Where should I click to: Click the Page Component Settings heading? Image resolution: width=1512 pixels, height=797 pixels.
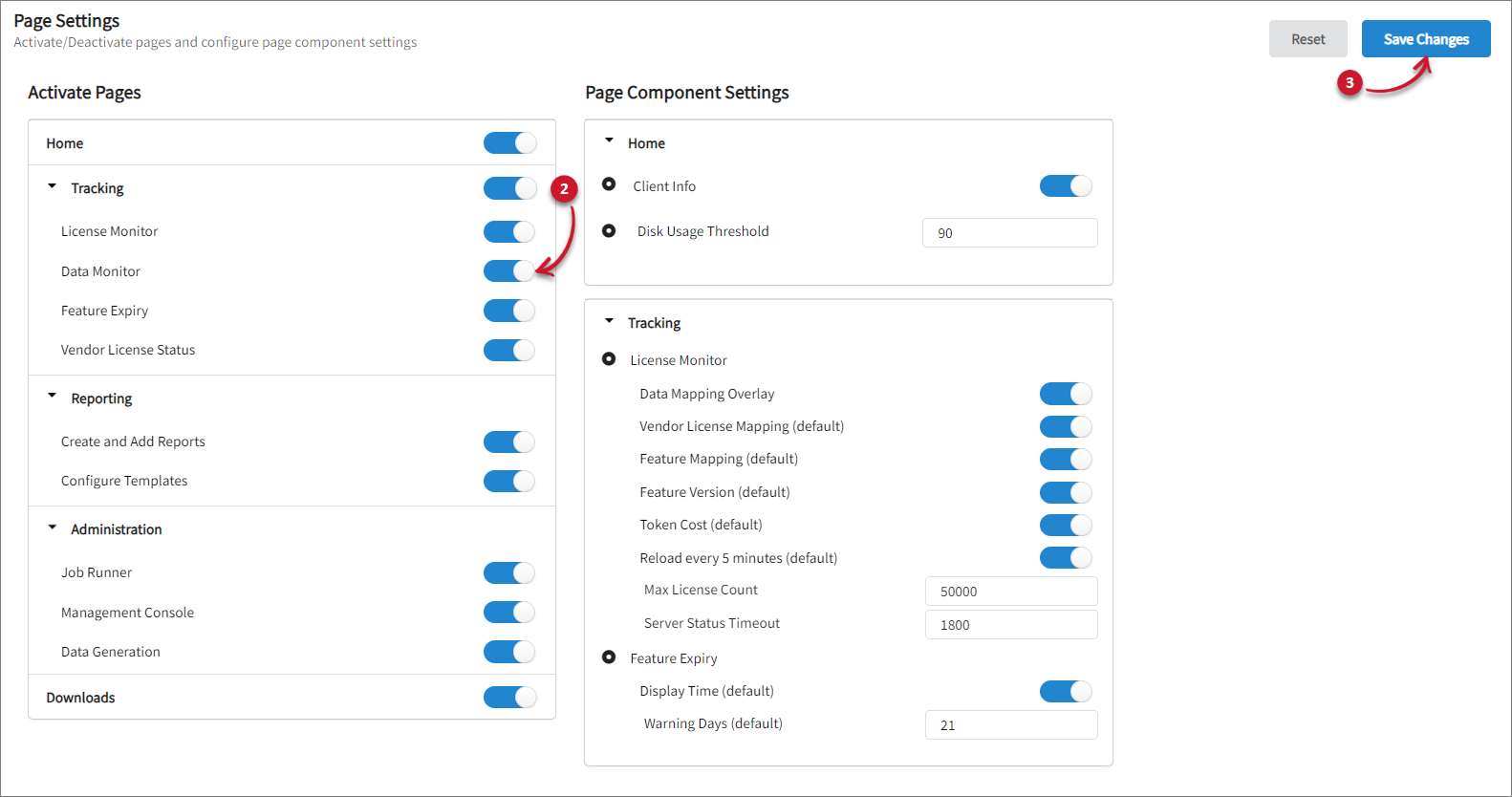pyautogui.click(x=687, y=93)
